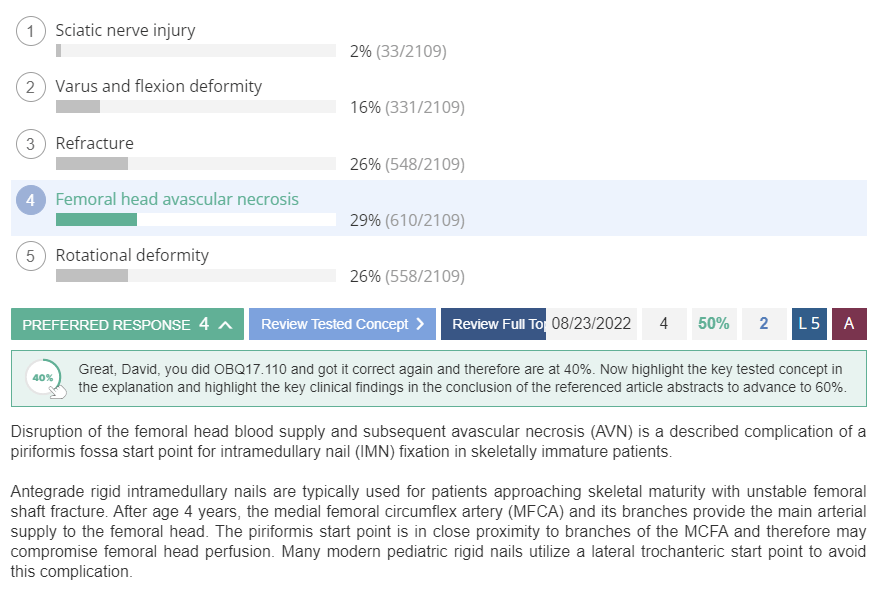Click the gray number 4 badge
The image size is (882, 589).
click(664, 324)
